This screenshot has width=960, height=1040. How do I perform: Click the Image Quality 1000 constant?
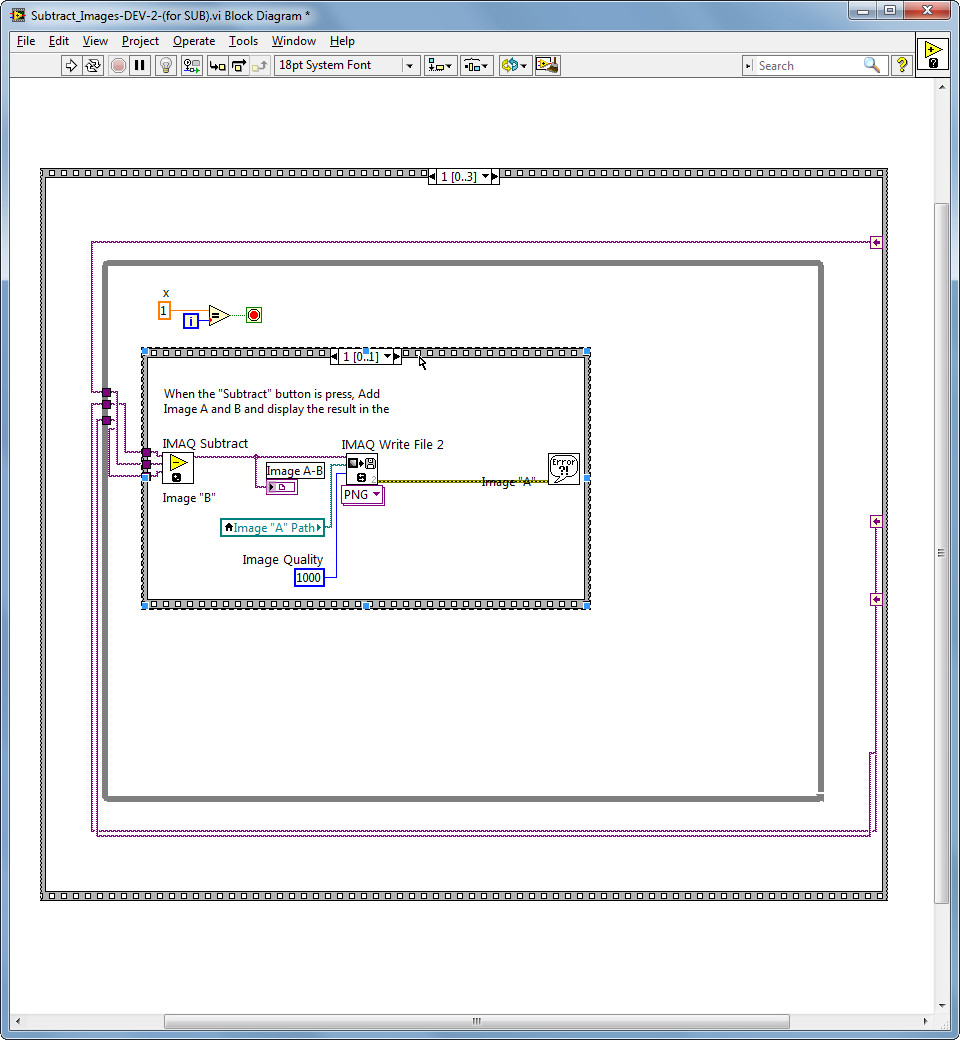[x=309, y=578]
